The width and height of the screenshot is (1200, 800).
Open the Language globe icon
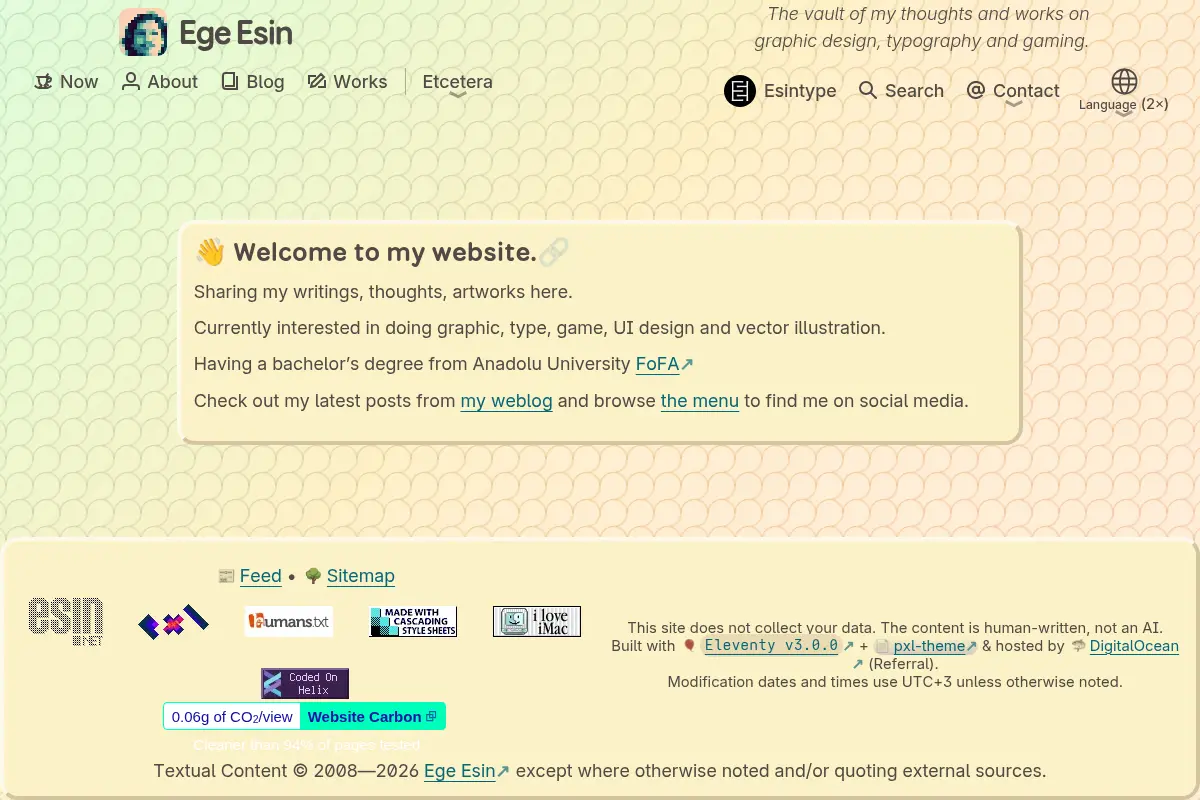click(1124, 81)
